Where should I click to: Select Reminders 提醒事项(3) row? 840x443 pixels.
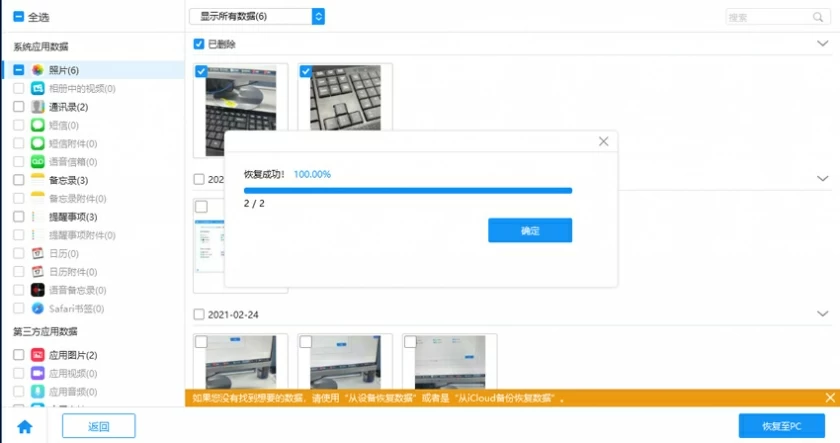point(93,216)
